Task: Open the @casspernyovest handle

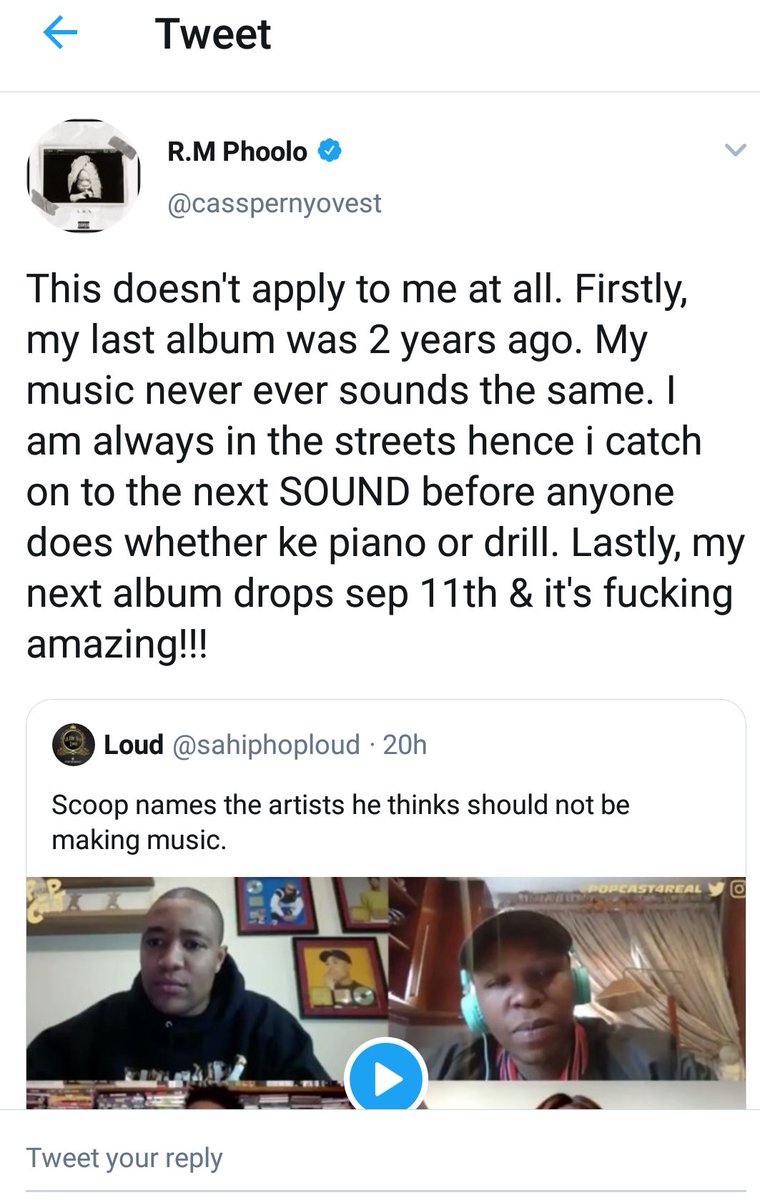Action: (274, 203)
